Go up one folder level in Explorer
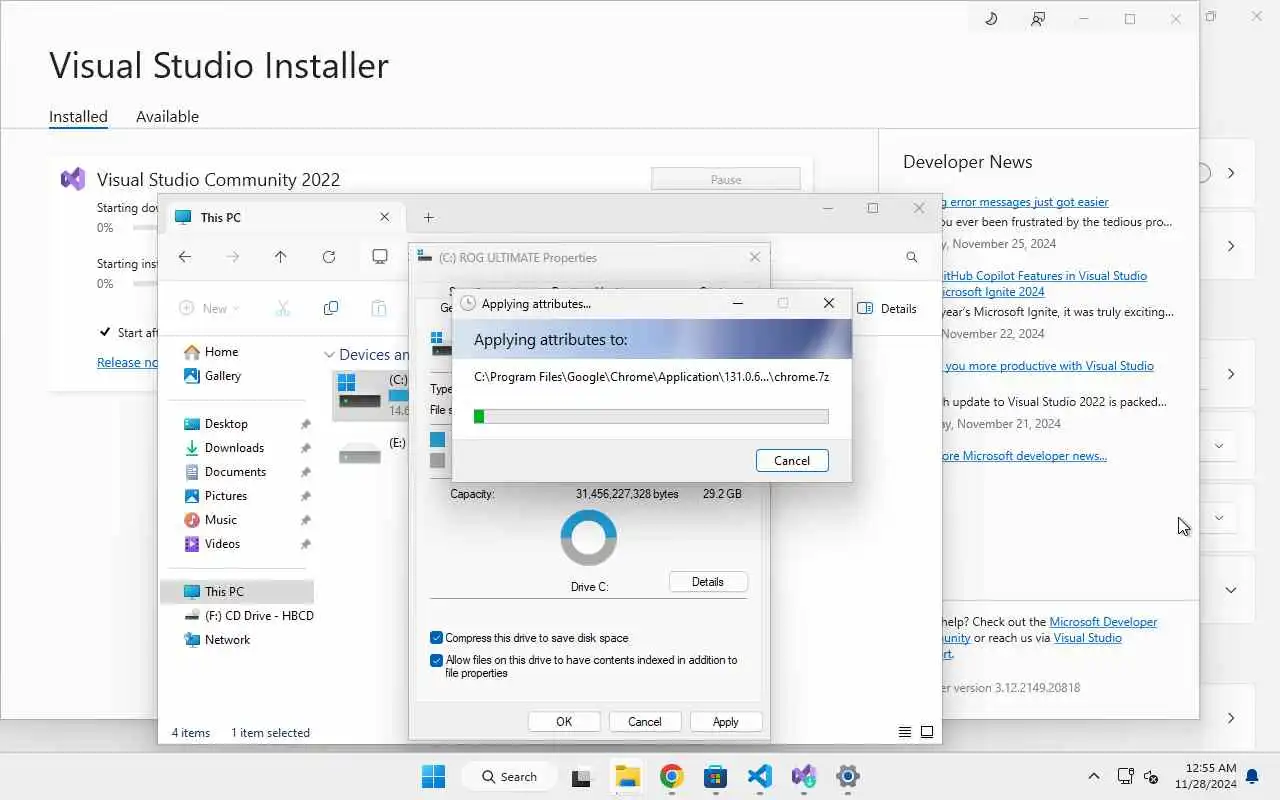This screenshot has height=800, width=1280. [281, 257]
